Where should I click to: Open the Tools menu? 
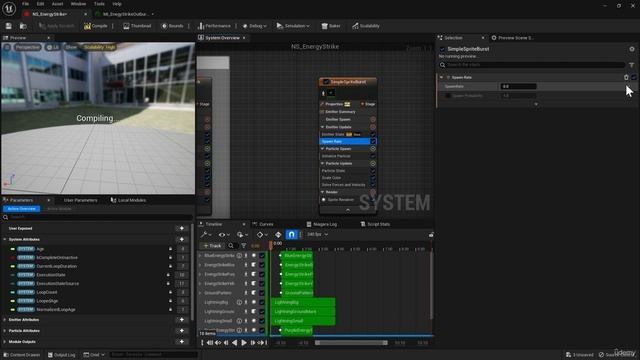[99, 4]
